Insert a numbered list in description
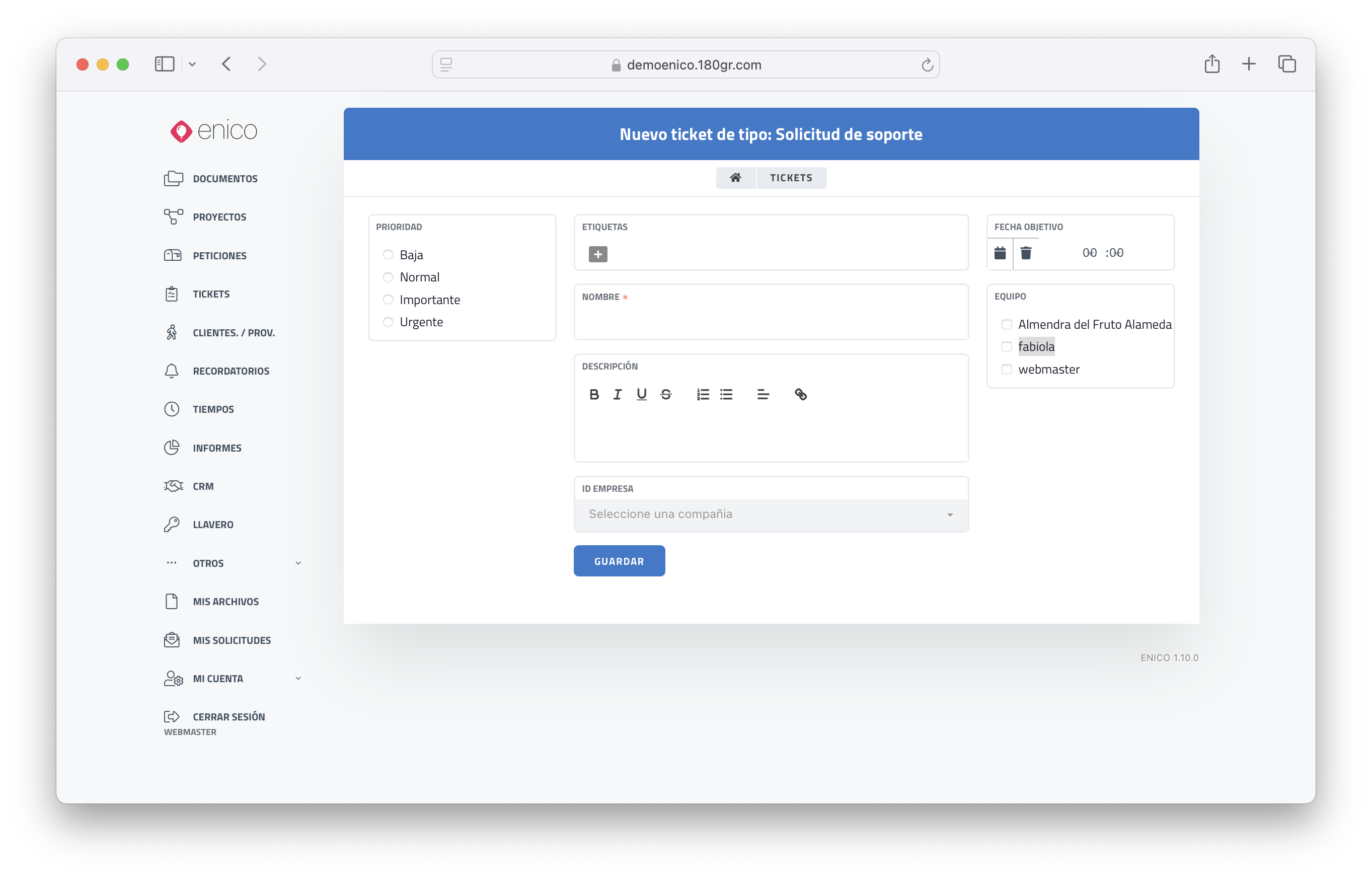1372x878 pixels. click(x=703, y=394)
